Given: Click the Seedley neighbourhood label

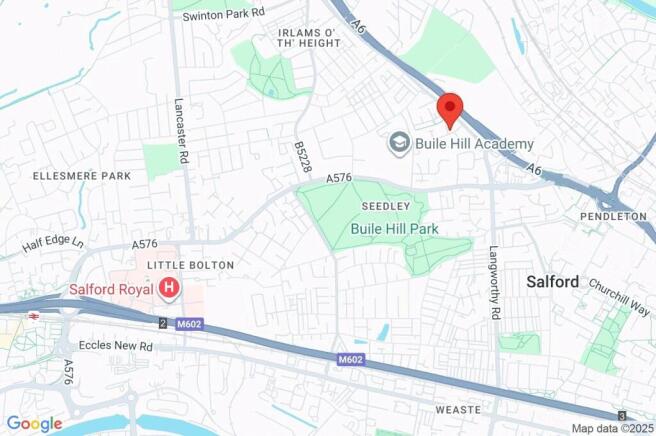Looking at the screenshot, I should tap(386, 206).
